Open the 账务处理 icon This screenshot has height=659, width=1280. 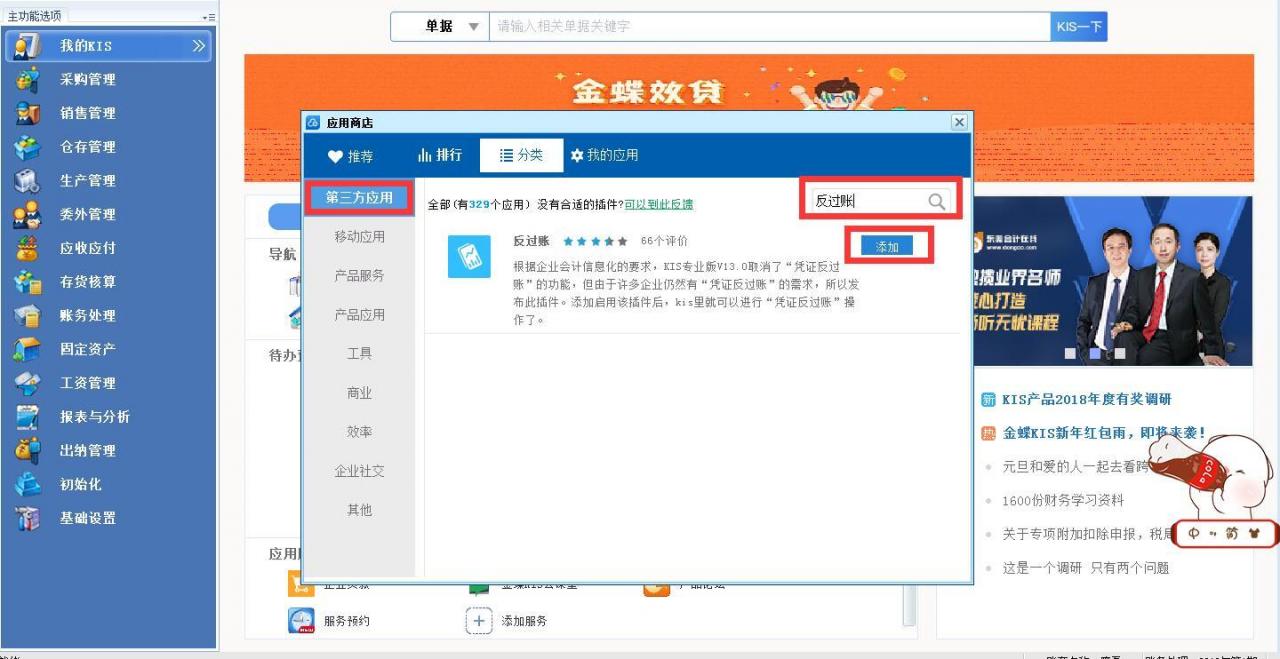point(25,315)
